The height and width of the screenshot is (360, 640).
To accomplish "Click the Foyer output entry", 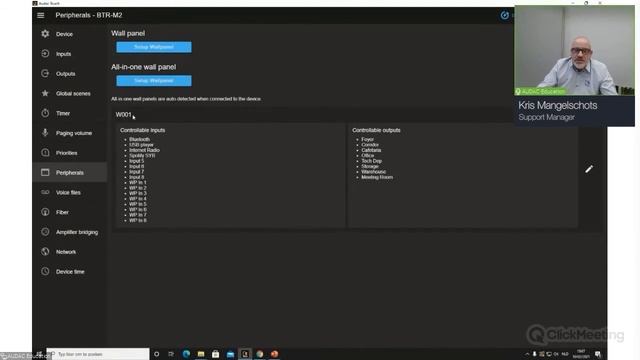I will tap(367, 140).
